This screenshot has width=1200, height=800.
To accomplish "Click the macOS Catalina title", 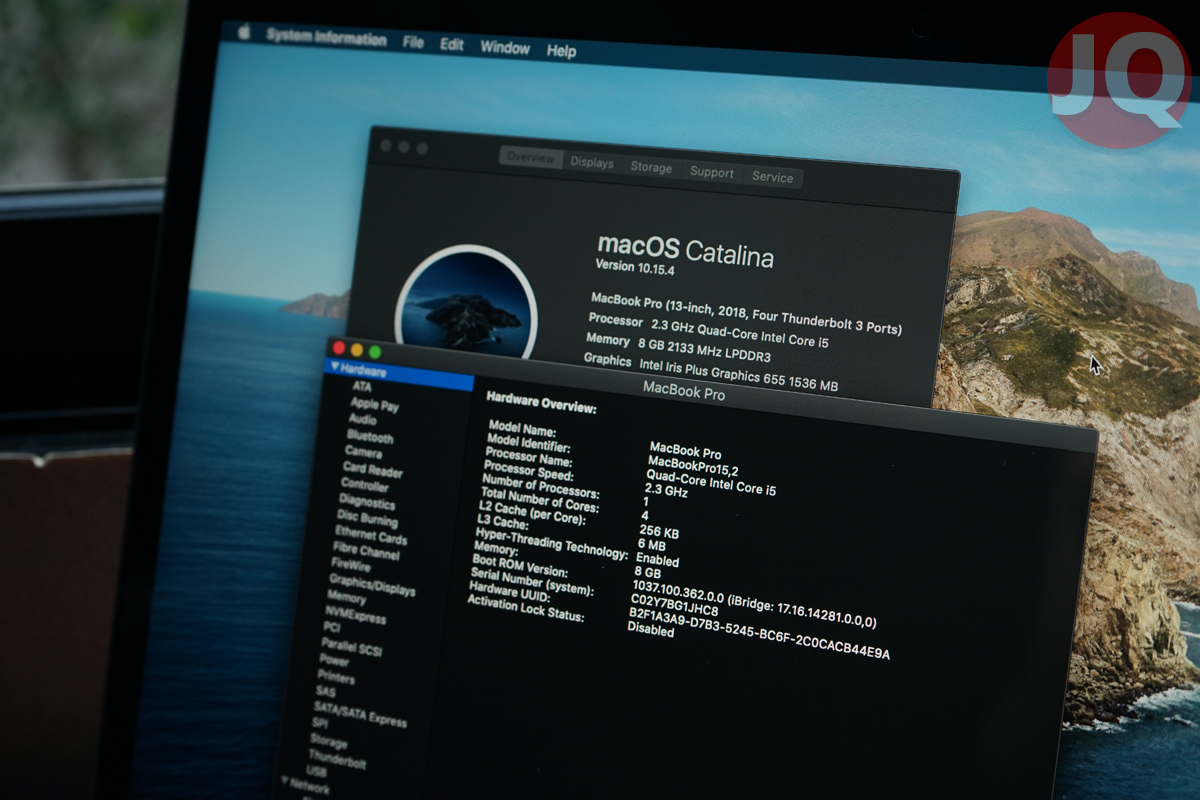I will [x=685, y=250].
